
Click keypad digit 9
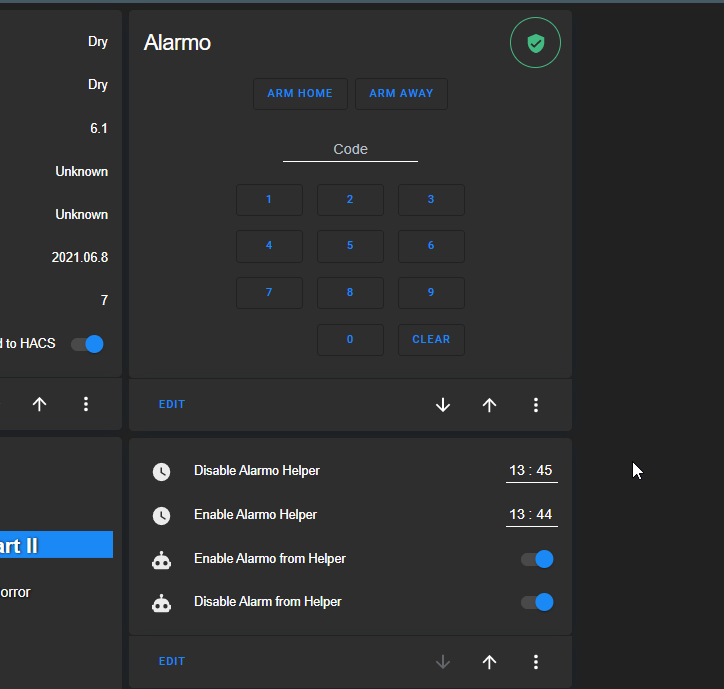[x=431, y=293]
